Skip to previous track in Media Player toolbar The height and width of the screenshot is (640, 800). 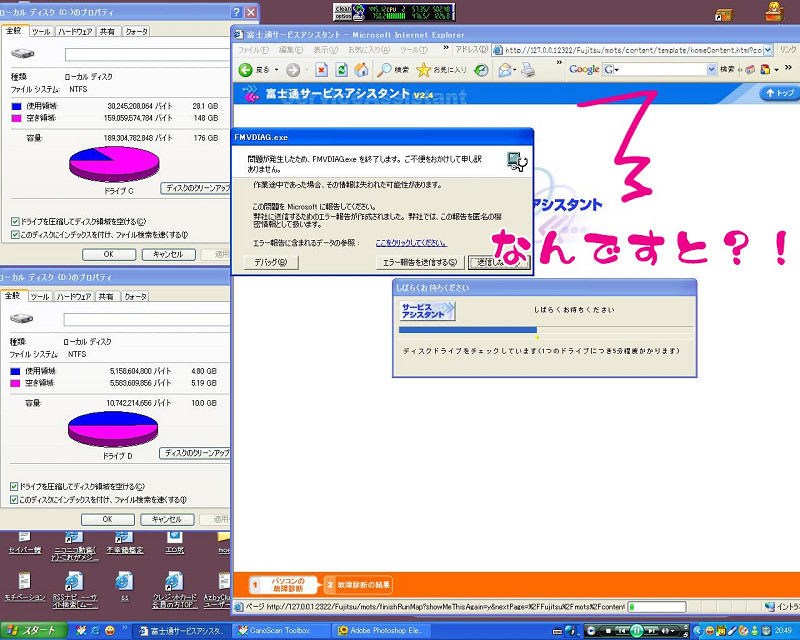point(622,631)
